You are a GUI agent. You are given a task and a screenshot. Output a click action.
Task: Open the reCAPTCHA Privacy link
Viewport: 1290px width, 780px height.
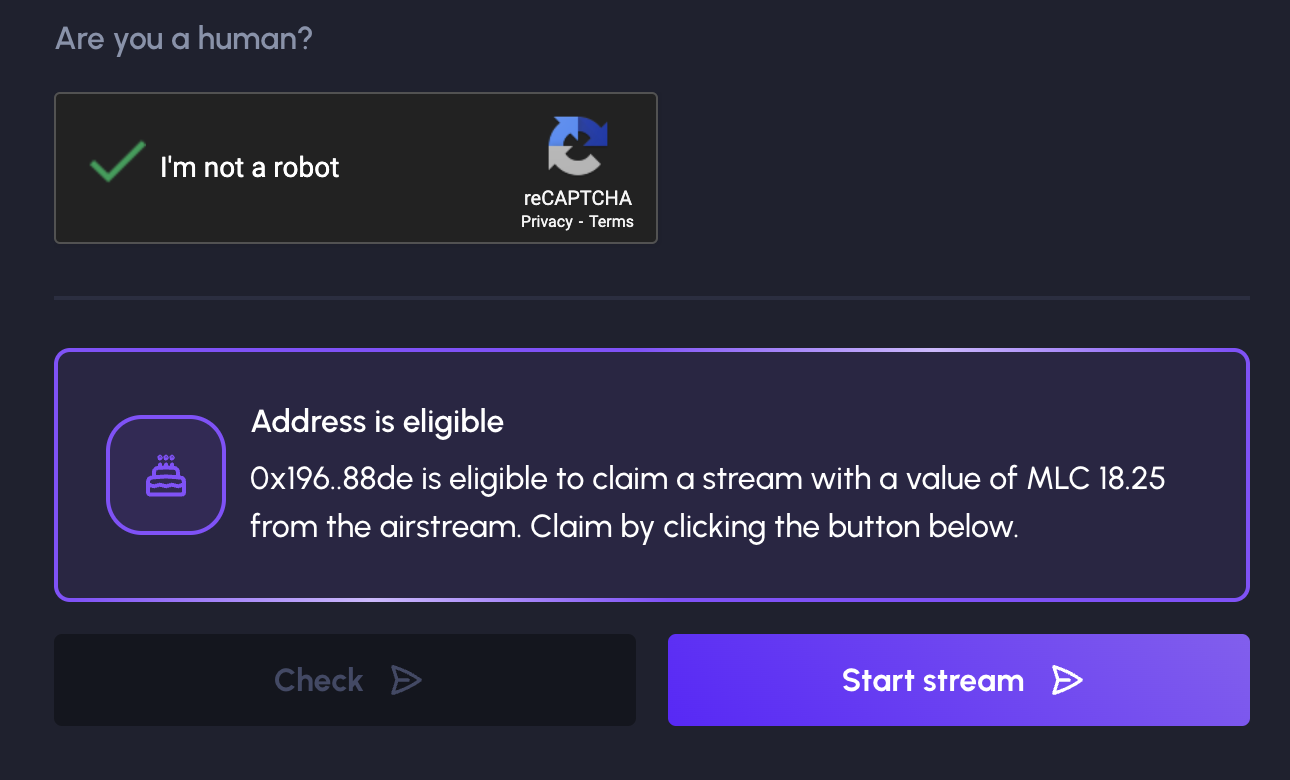point(546,222)
